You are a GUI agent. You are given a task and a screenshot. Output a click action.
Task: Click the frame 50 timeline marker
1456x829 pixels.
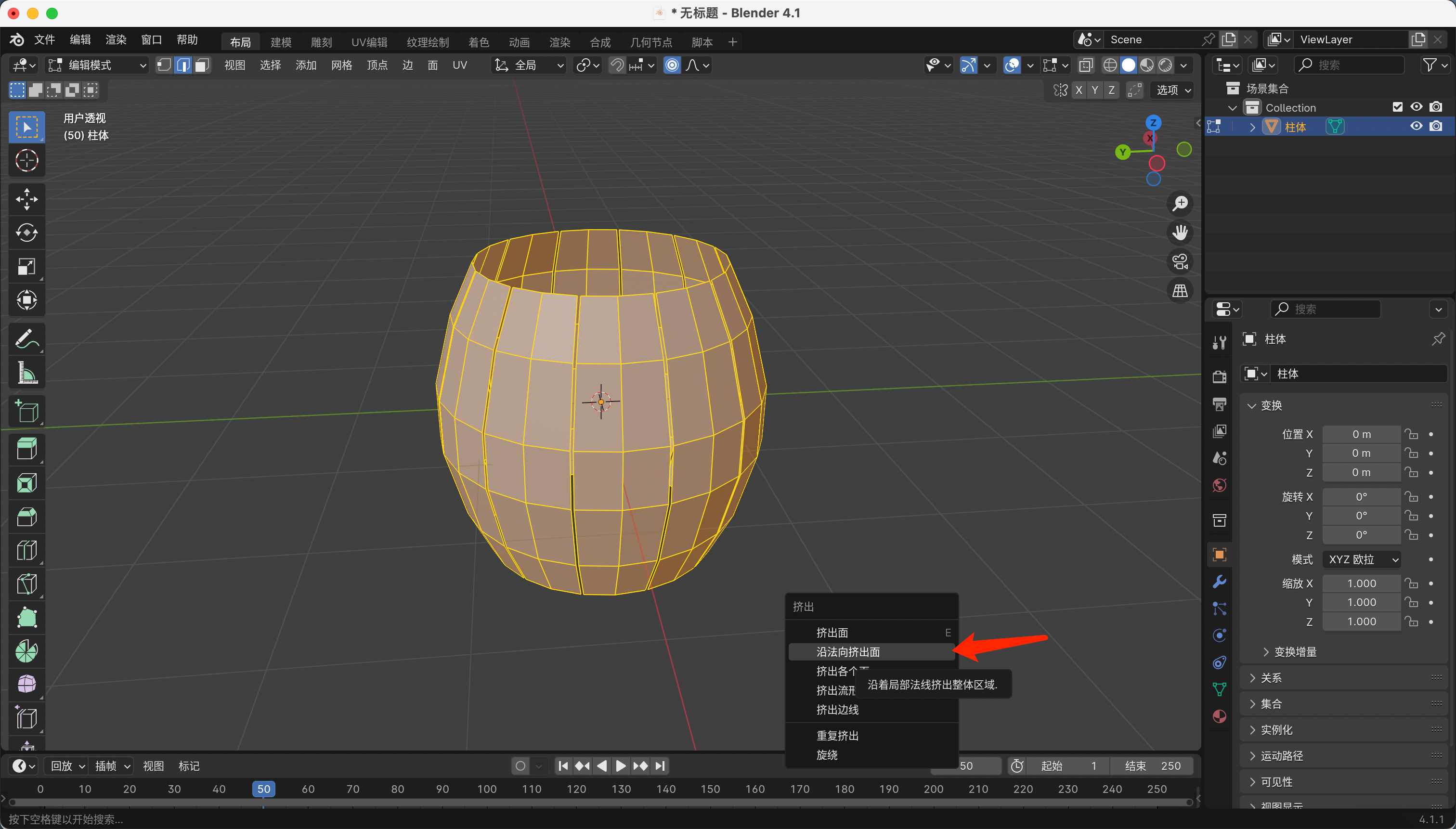(264, 789)
